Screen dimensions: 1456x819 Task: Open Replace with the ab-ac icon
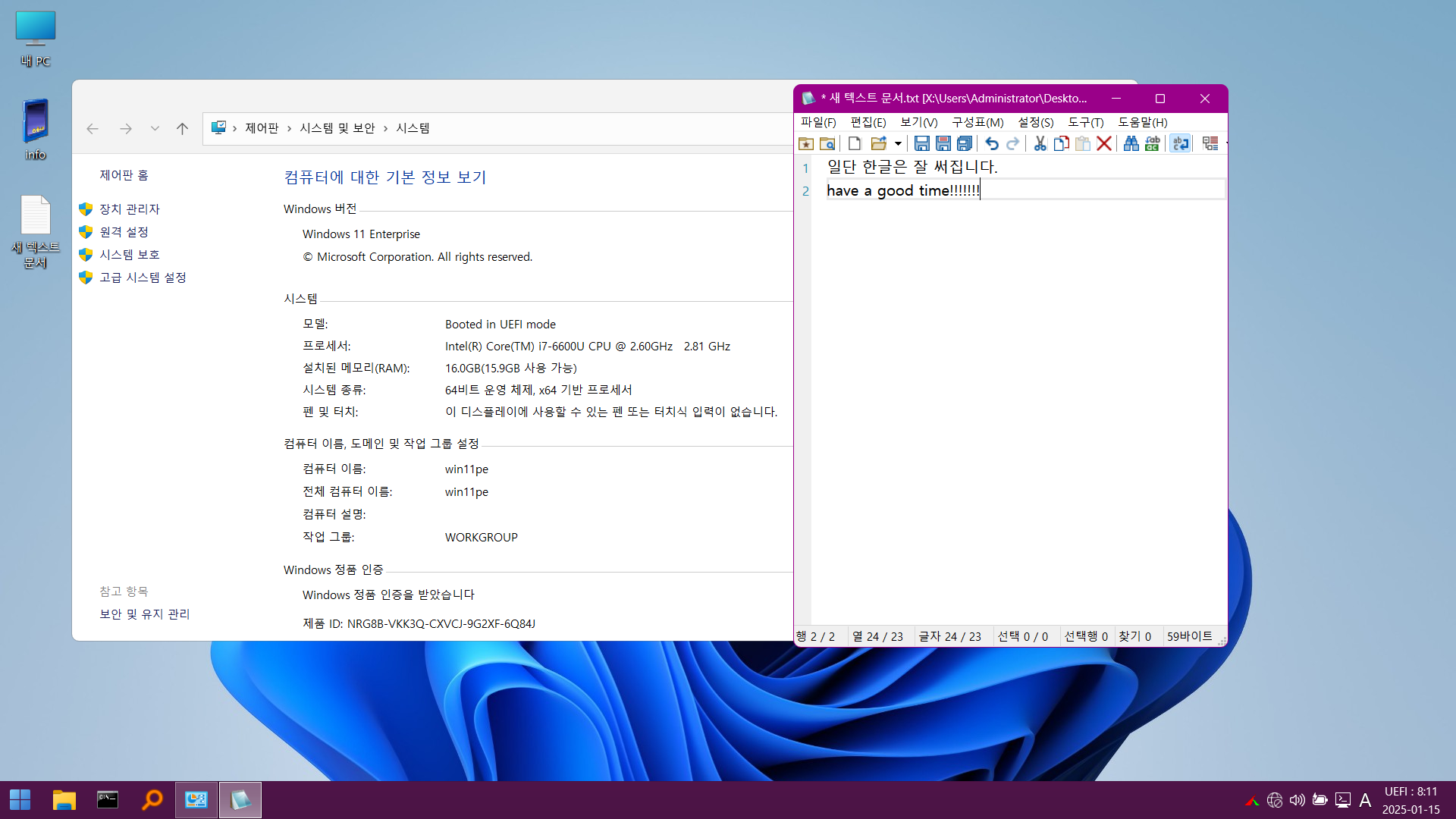1153,143
